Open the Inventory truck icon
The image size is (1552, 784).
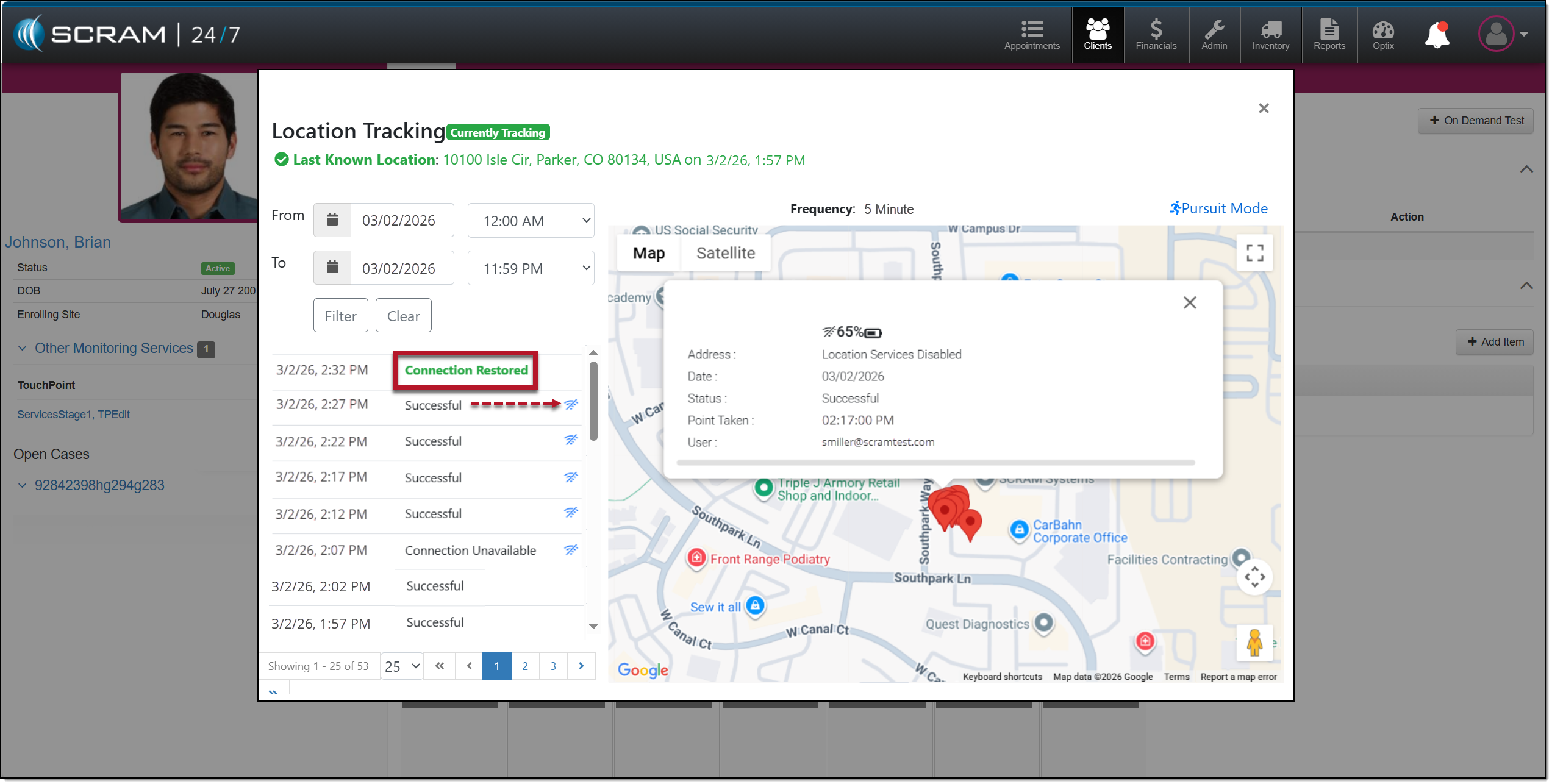(1272, 35)
